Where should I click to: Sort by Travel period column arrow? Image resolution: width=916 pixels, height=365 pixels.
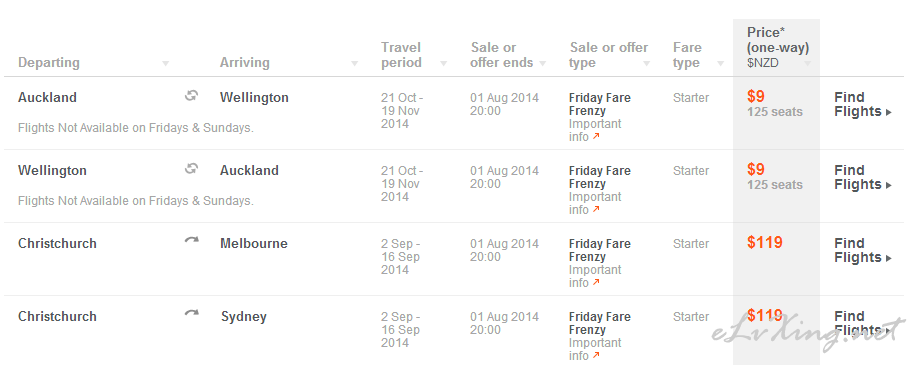point(443,64)
